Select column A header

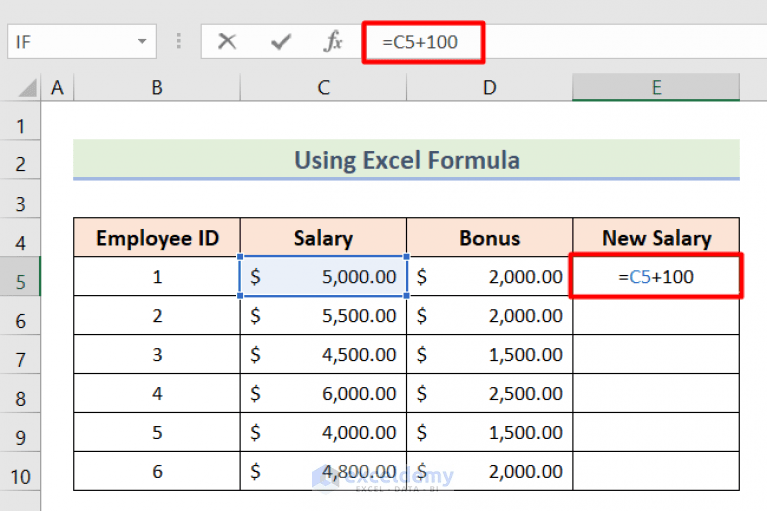pyautogui.click(x=57, y=88)
